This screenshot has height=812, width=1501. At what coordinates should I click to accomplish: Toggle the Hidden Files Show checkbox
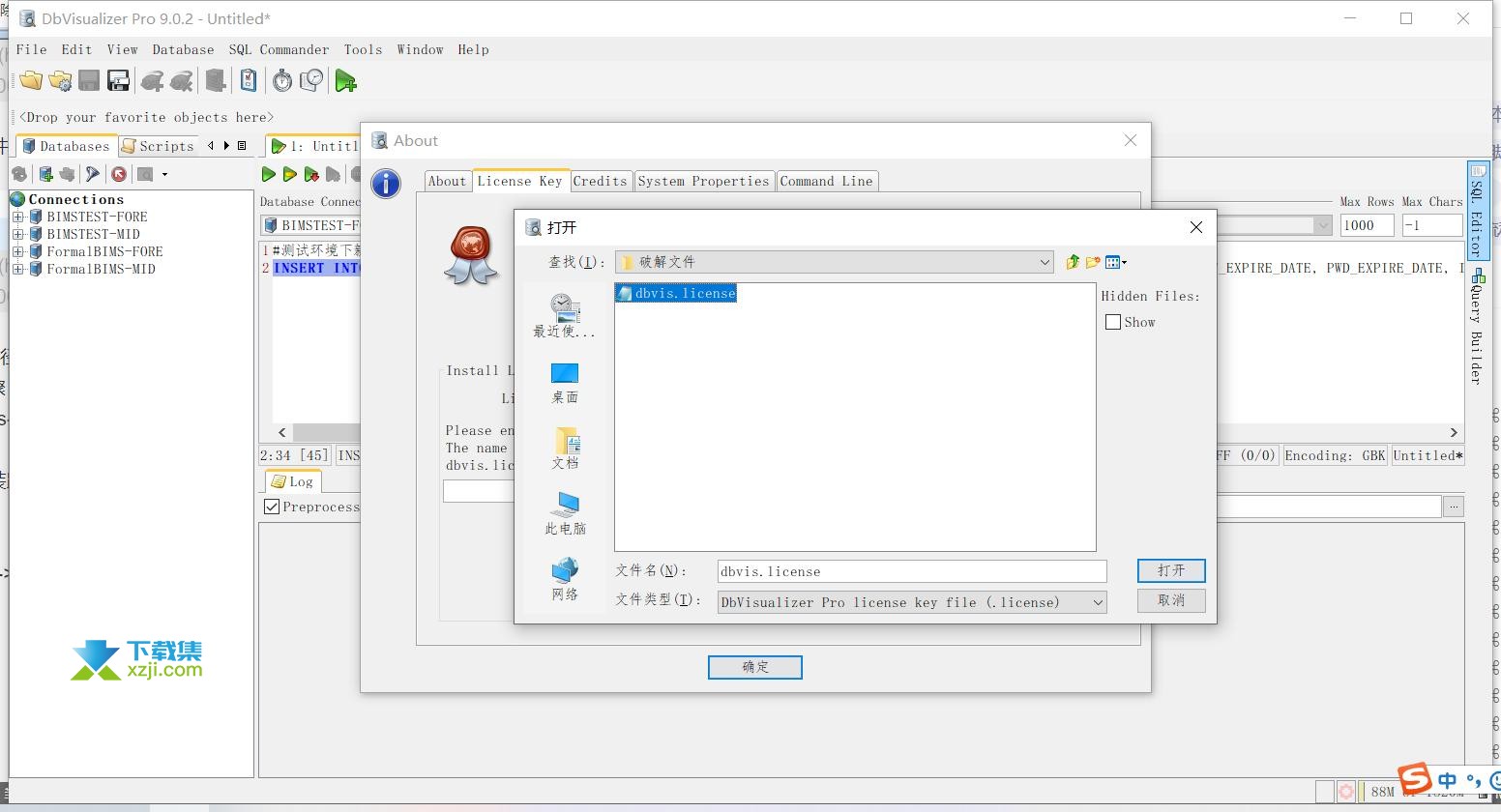click(1113, 322)
